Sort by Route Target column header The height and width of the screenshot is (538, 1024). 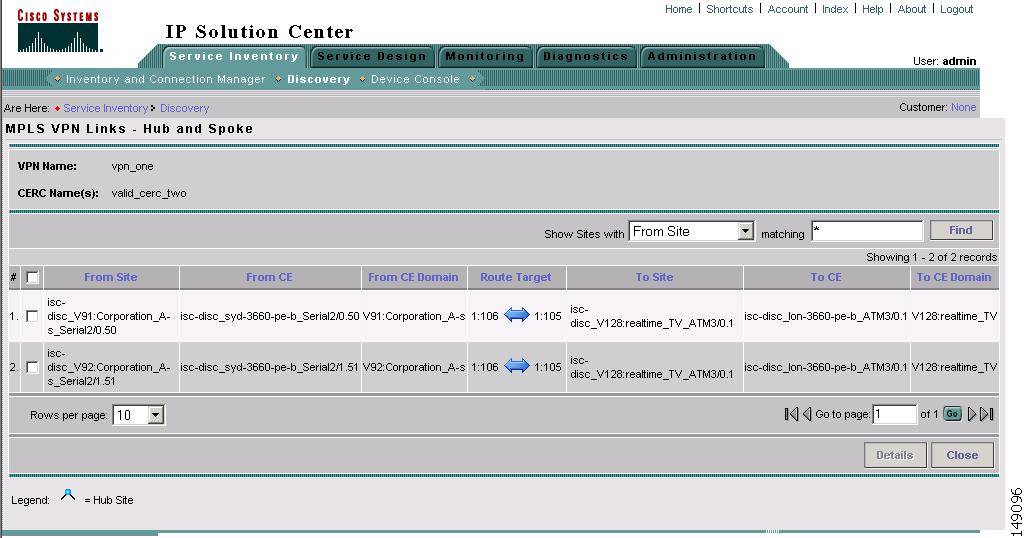tap(516, 277)
